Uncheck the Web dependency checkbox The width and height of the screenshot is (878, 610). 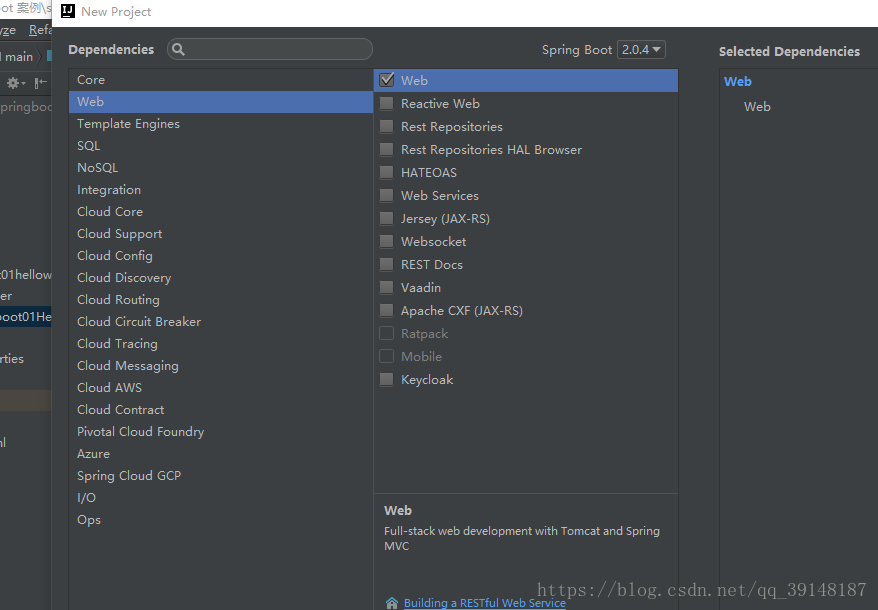[x=386, y=80]
